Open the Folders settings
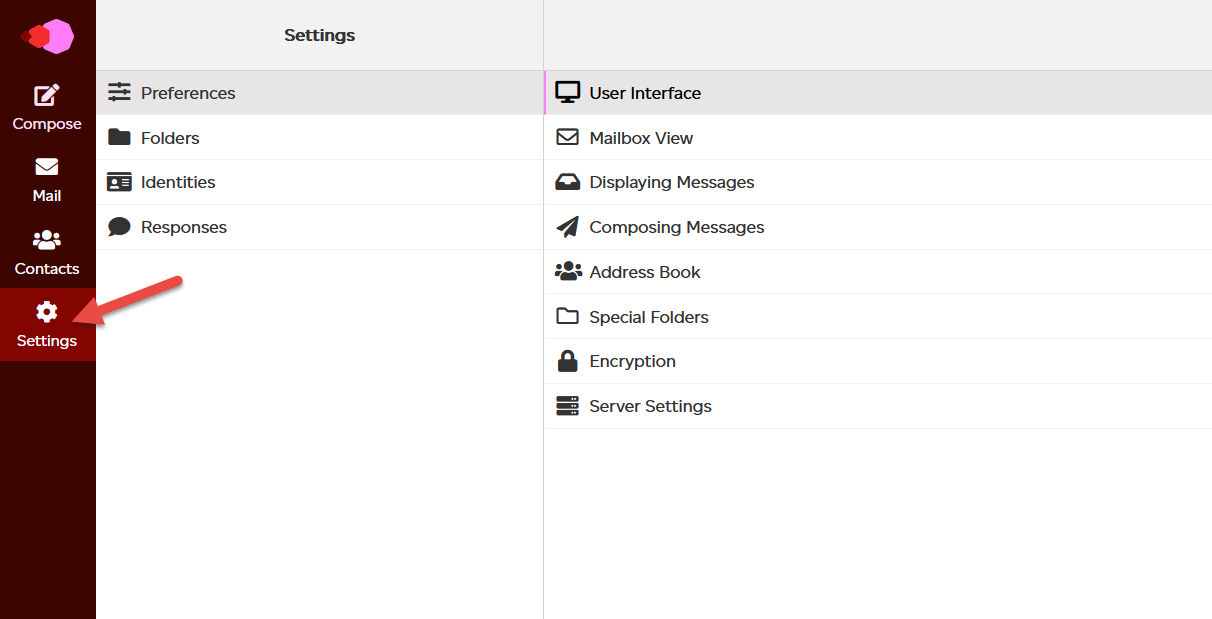Image resolution: width=1212 pixels, height=619 pixels. 170,137
